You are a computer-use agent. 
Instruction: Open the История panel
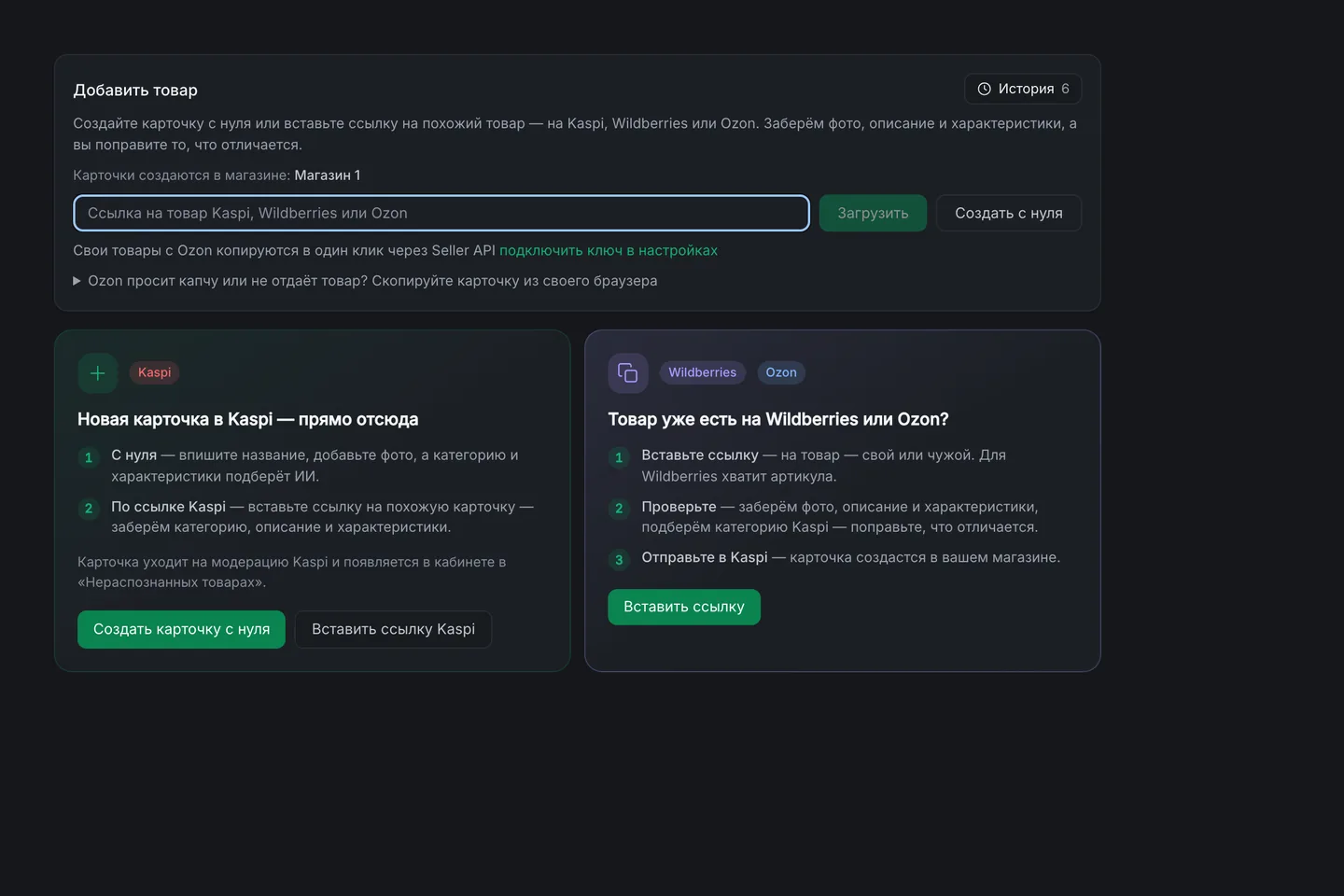click(1023, 89)
